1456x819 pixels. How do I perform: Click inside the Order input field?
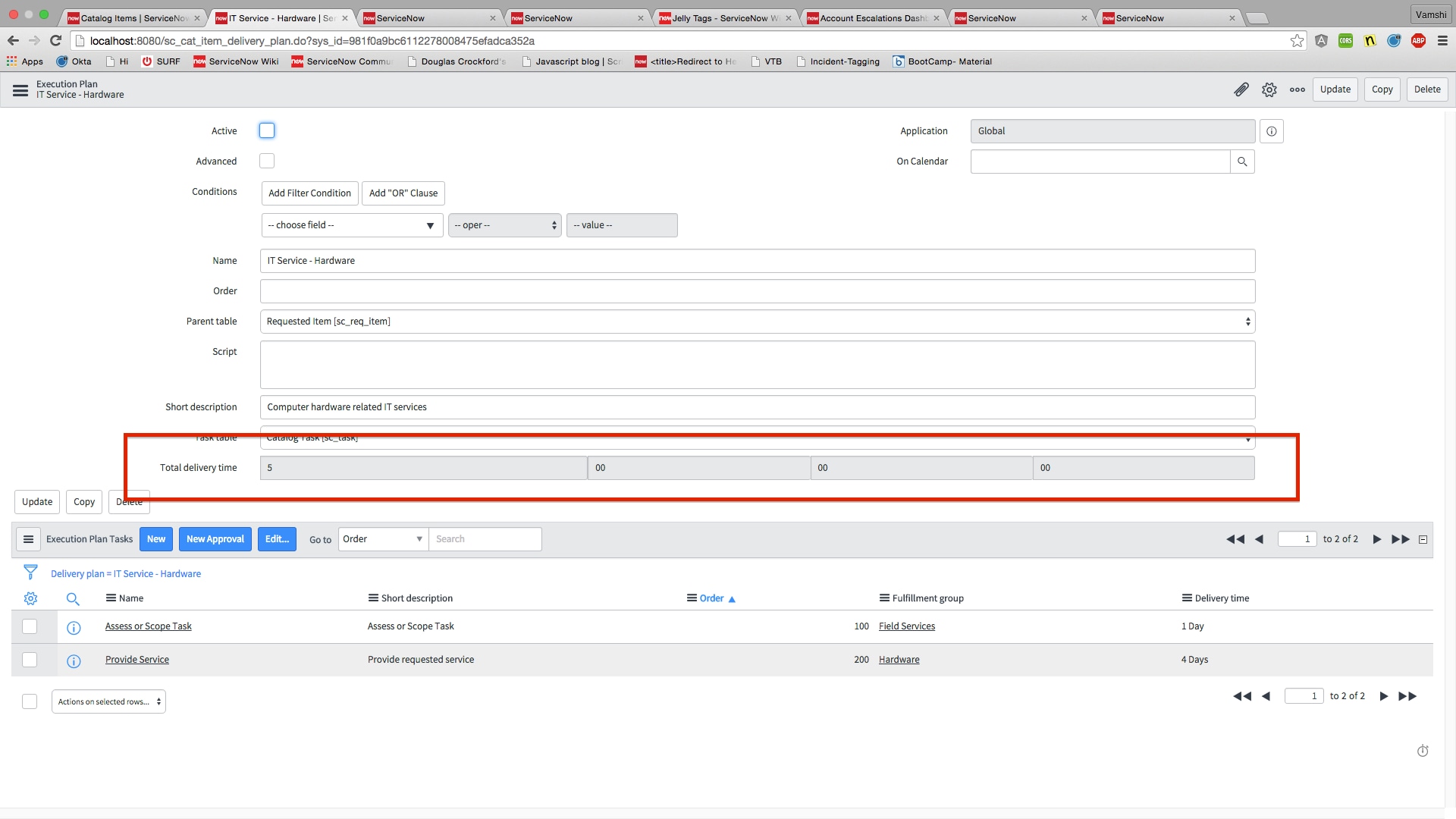[x=756, y=290]
